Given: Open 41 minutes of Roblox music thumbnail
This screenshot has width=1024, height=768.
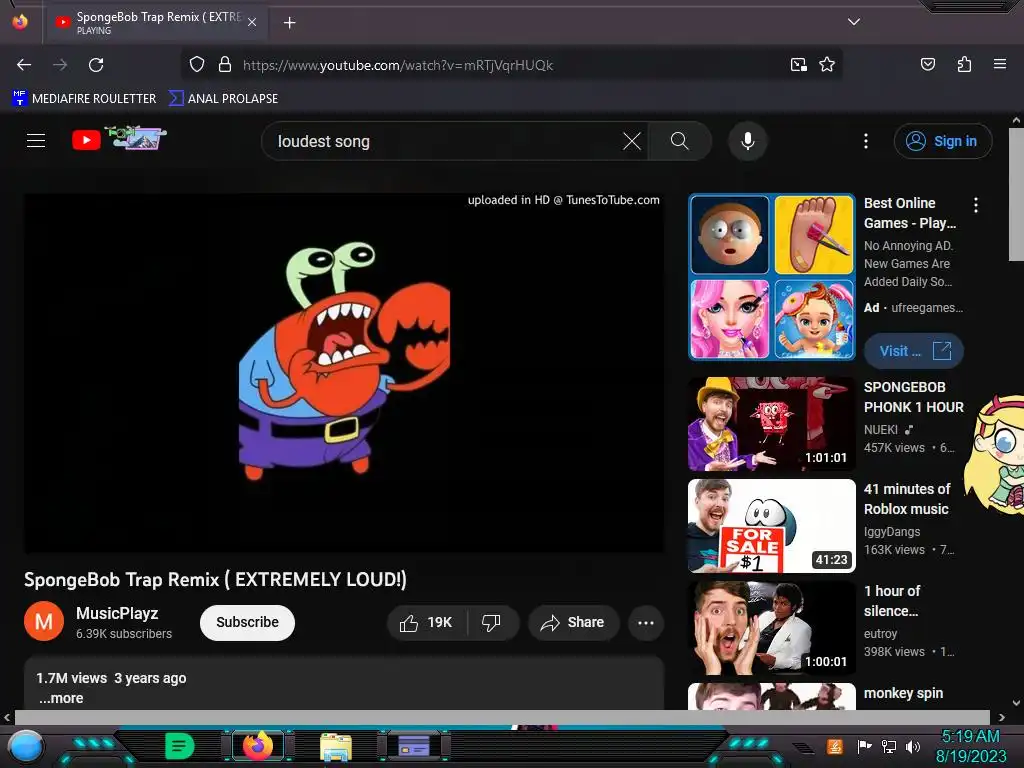Looking at the screenshot, I should point(771,526).
